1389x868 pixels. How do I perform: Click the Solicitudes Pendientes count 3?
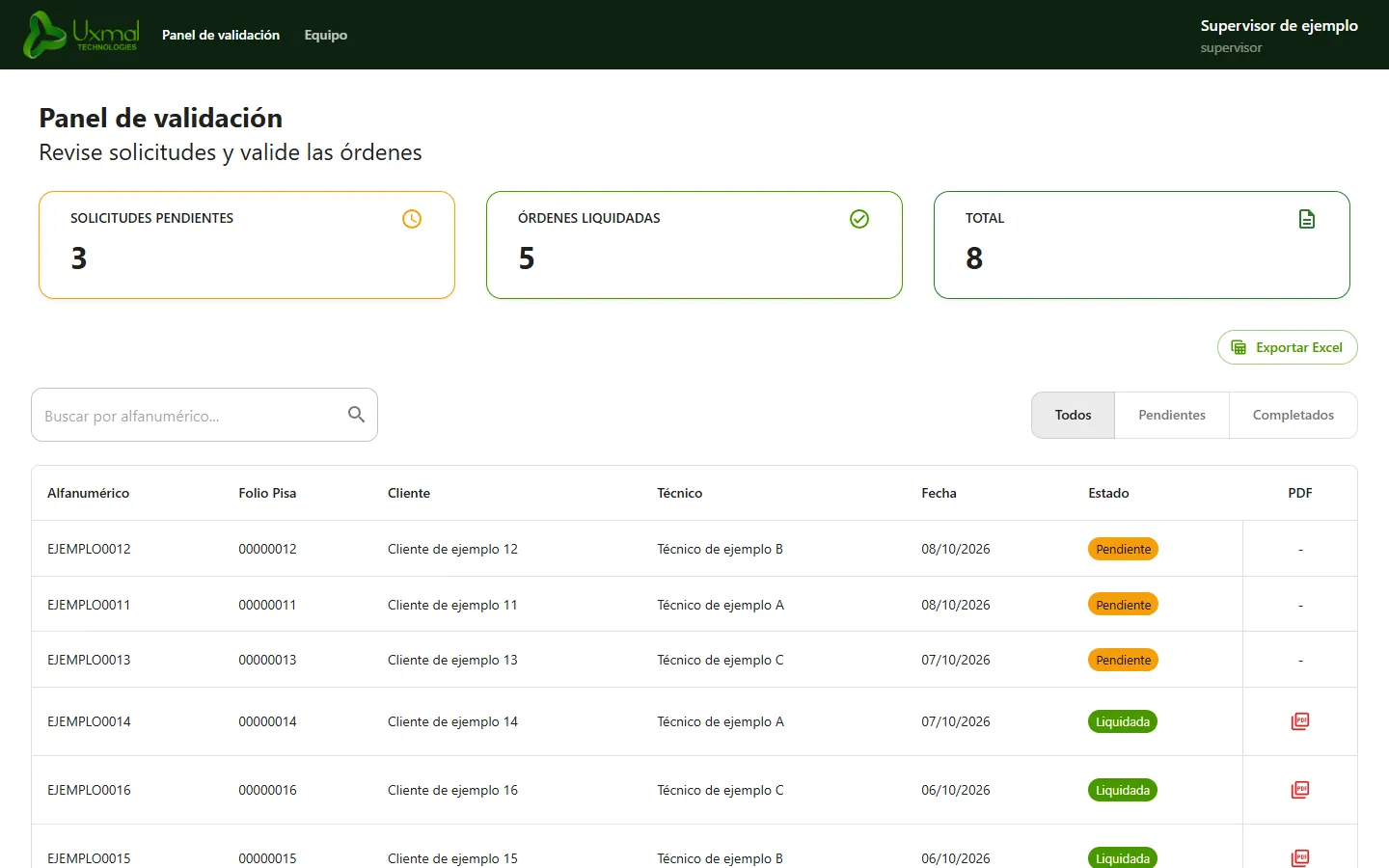(x=79, y=258)
